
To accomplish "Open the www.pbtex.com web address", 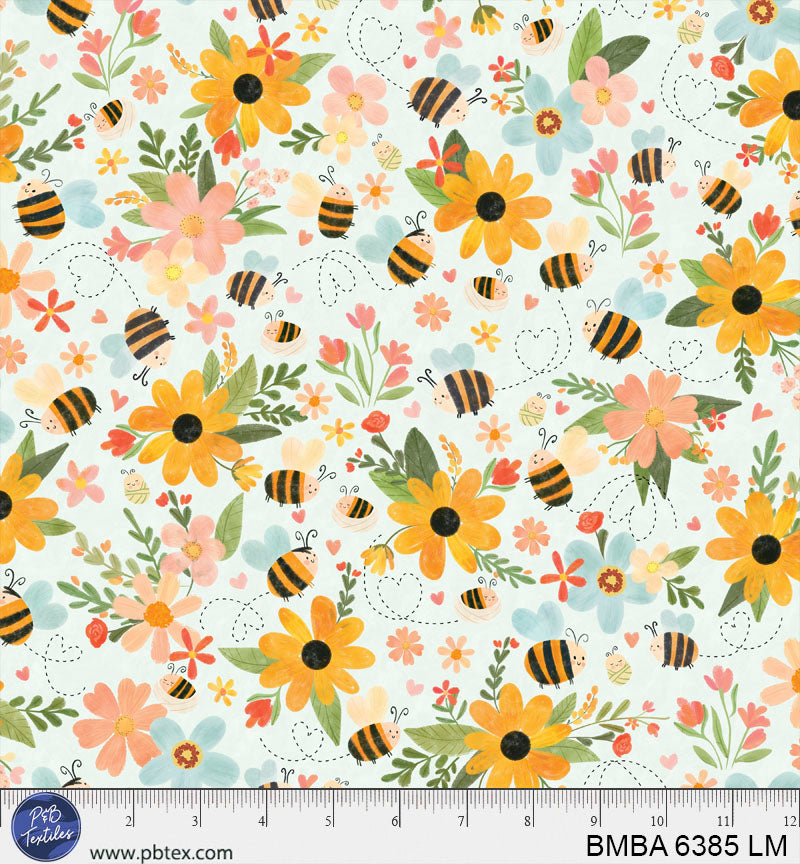I will tap(161, 854).
